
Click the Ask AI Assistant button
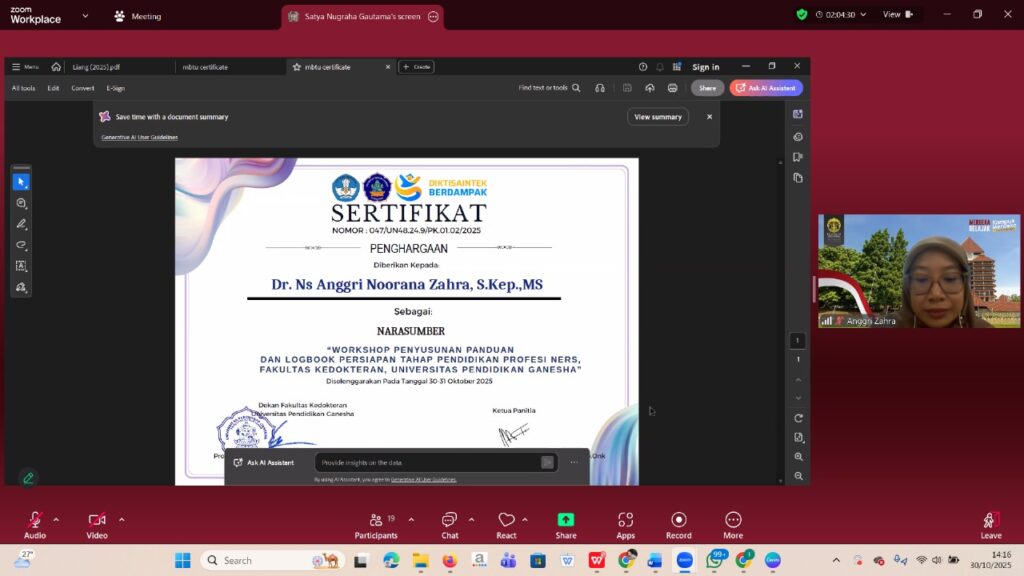(x=766, y=88)
